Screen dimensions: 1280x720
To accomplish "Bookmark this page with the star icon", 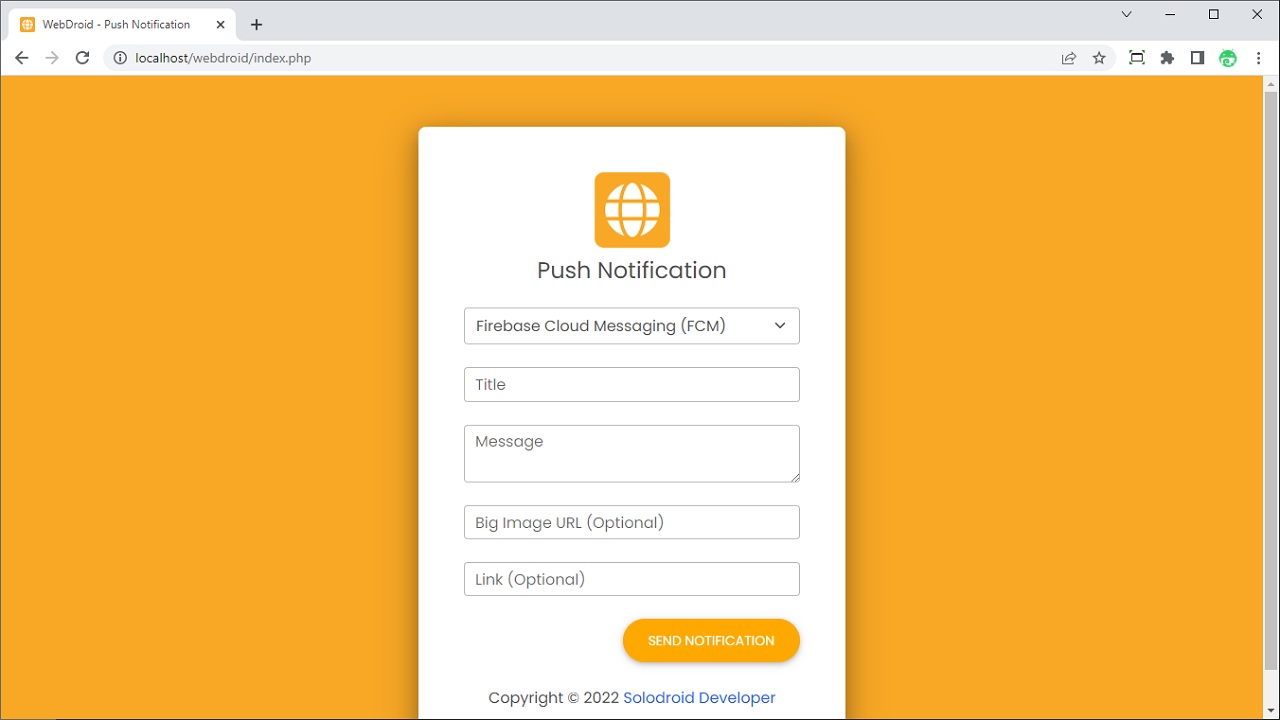I will 1099,57.
